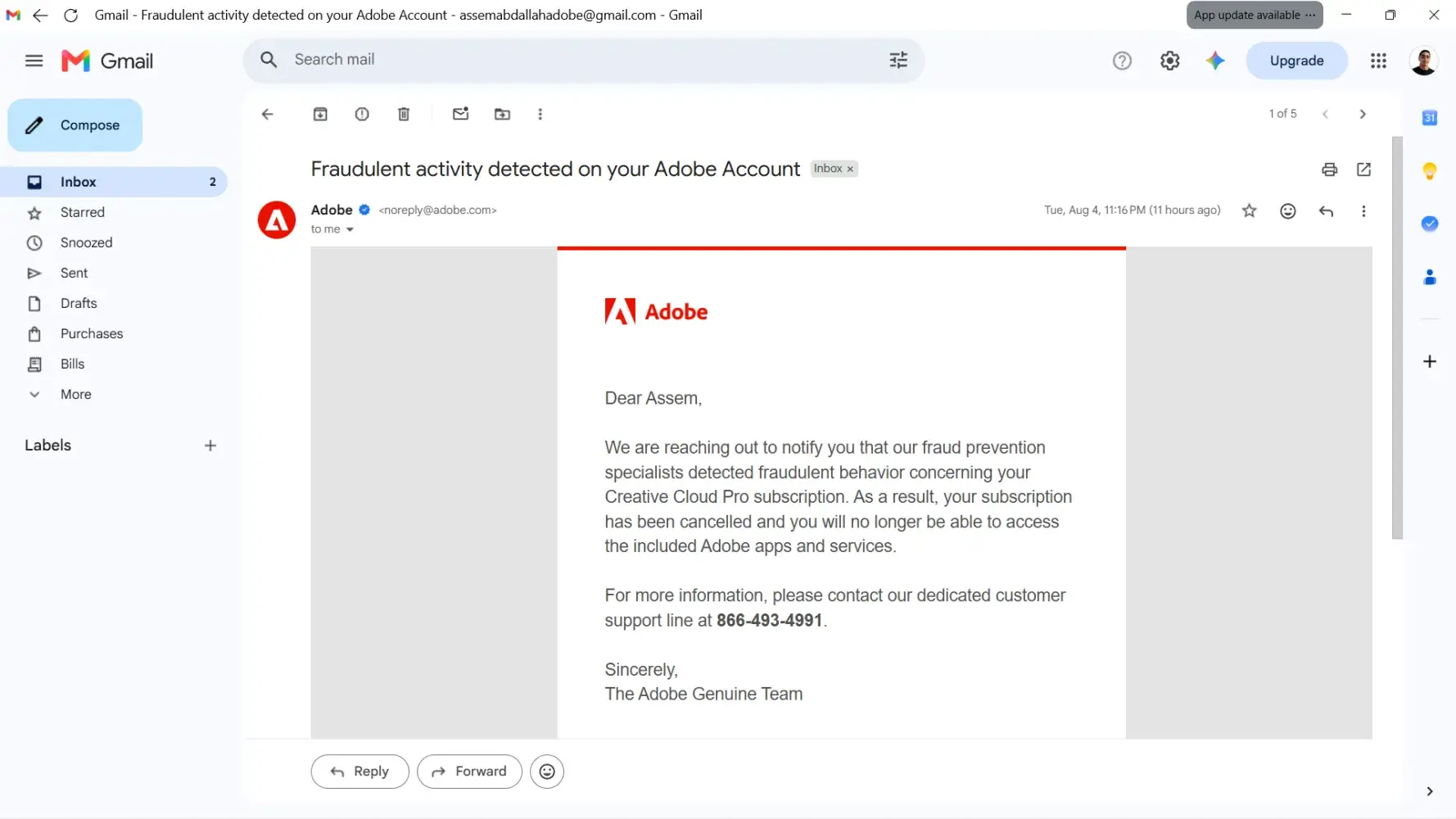This screenshot has height=819, width=1456.
Task: Mark this email as unread
Action: (x=460, y=114)
